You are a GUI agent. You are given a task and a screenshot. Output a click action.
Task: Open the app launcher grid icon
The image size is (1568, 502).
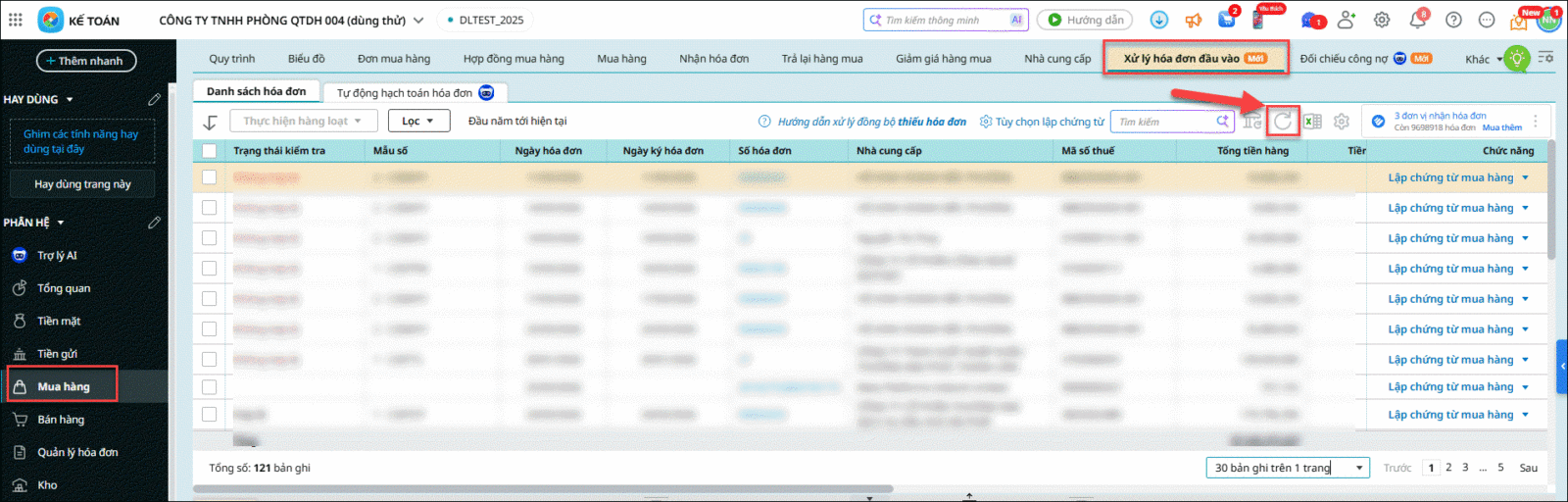(x=16, y=20)
